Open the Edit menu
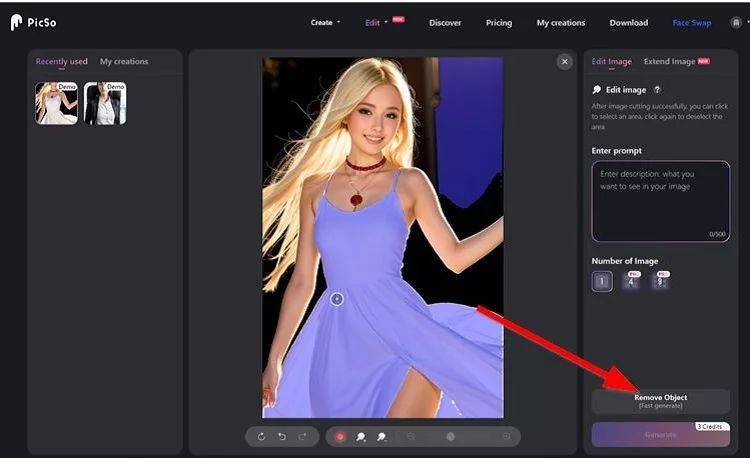This screenshot has width=750, height=458. coord(376,22)
